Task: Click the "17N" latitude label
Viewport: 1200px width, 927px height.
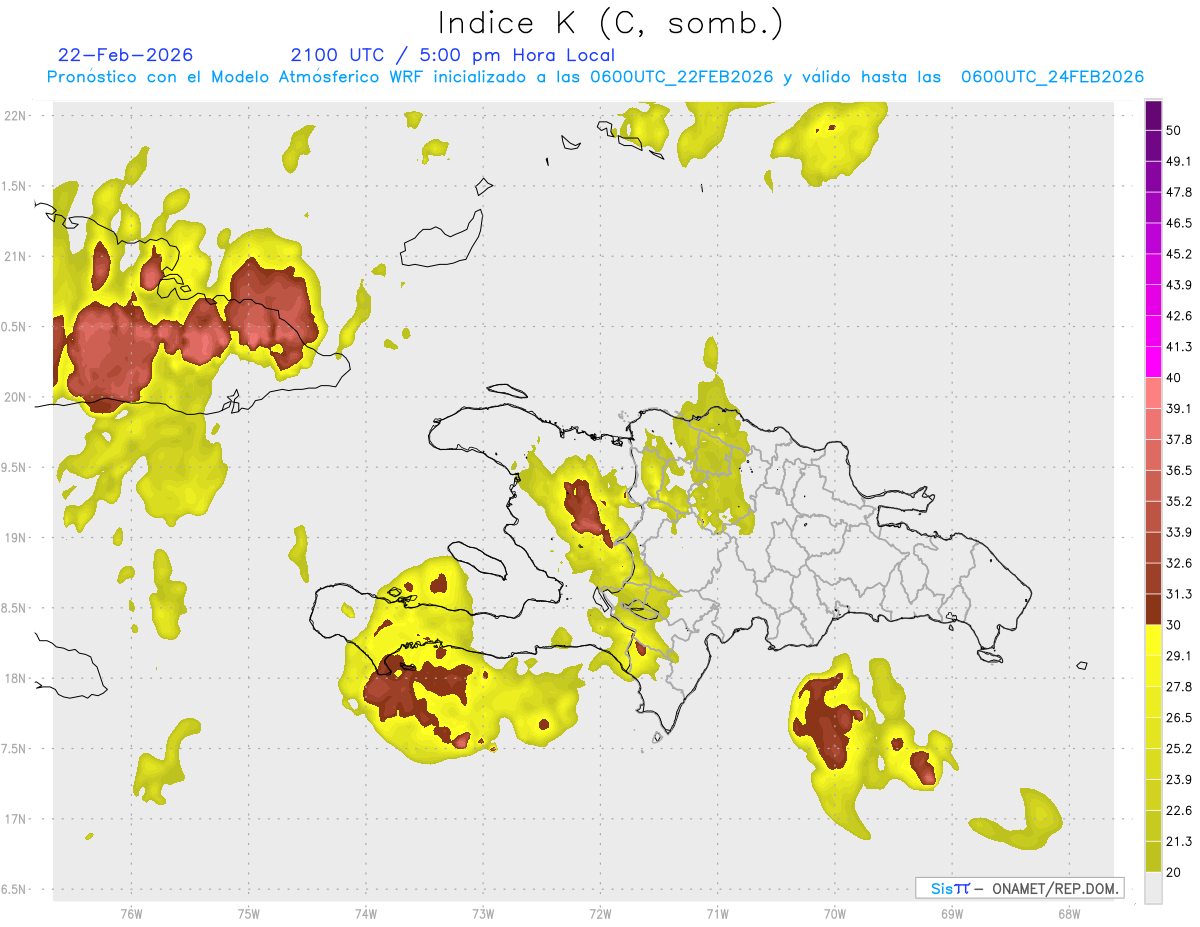Action: point(15,819)
